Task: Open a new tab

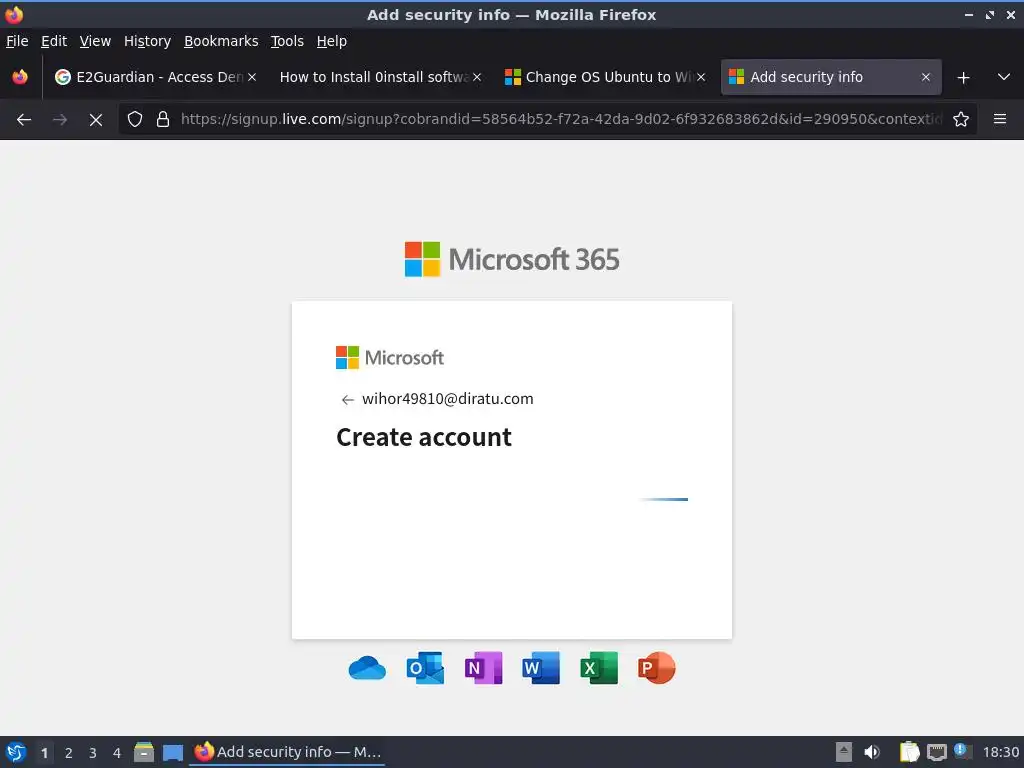Action: click(x=963, y=78)
